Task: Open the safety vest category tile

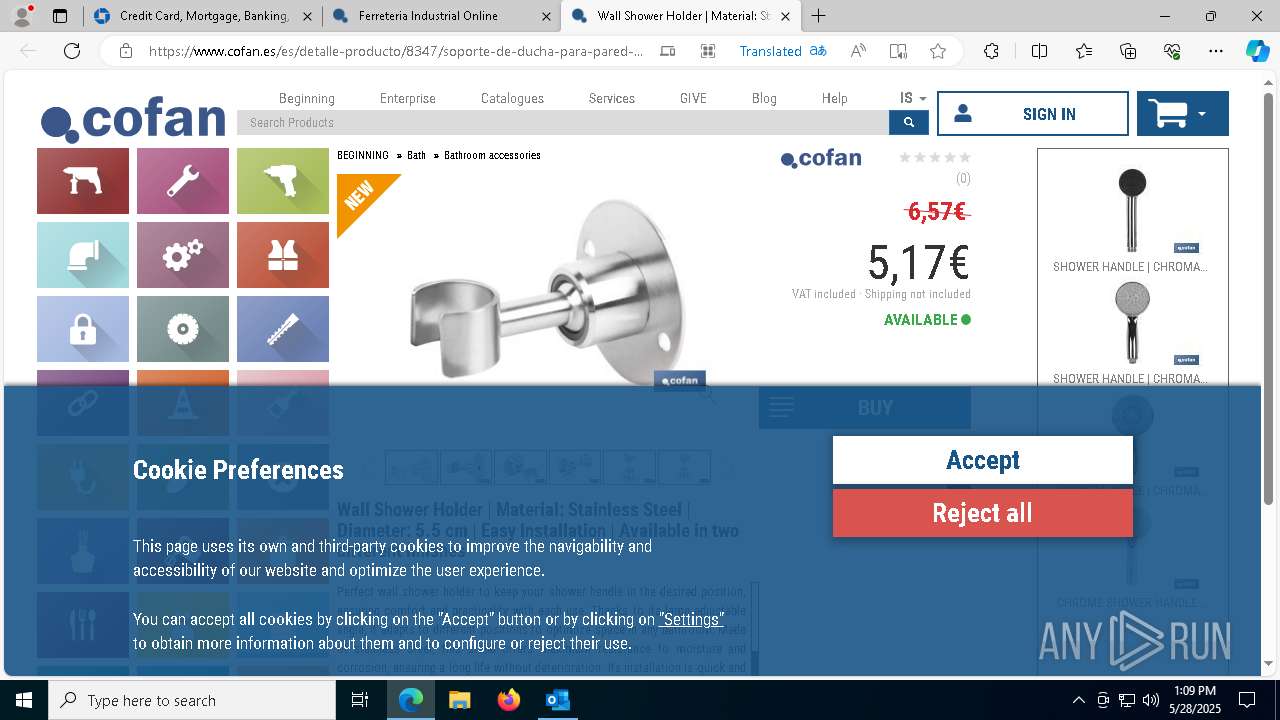Action: click(x=283, y=255)
